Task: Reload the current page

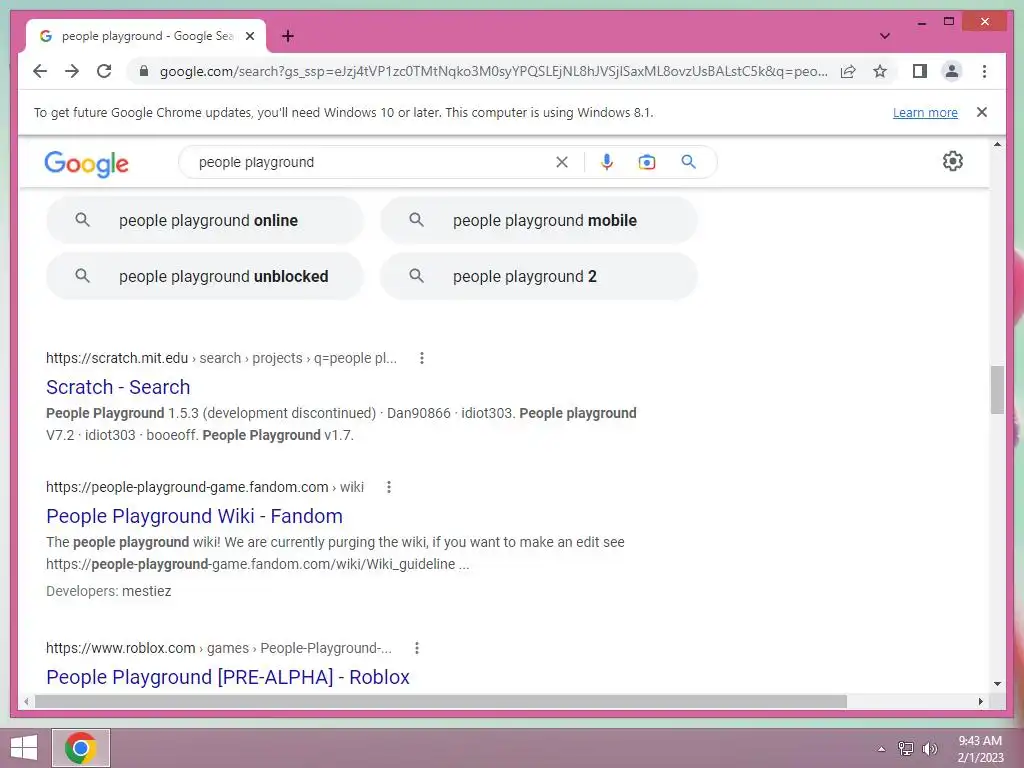Action: tap(104, 71)
